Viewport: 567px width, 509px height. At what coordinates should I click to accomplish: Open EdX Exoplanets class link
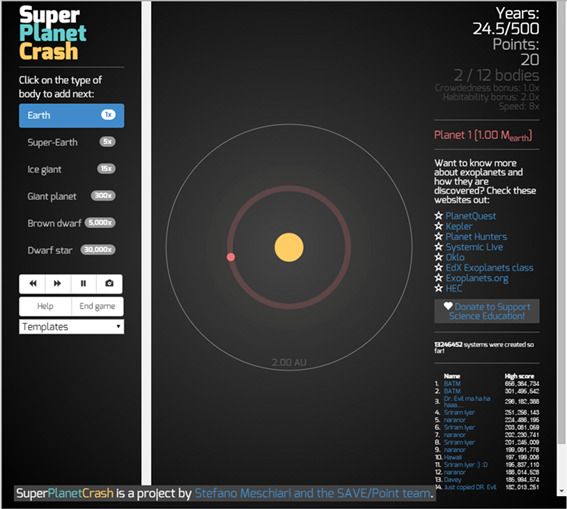click(489, 268)
